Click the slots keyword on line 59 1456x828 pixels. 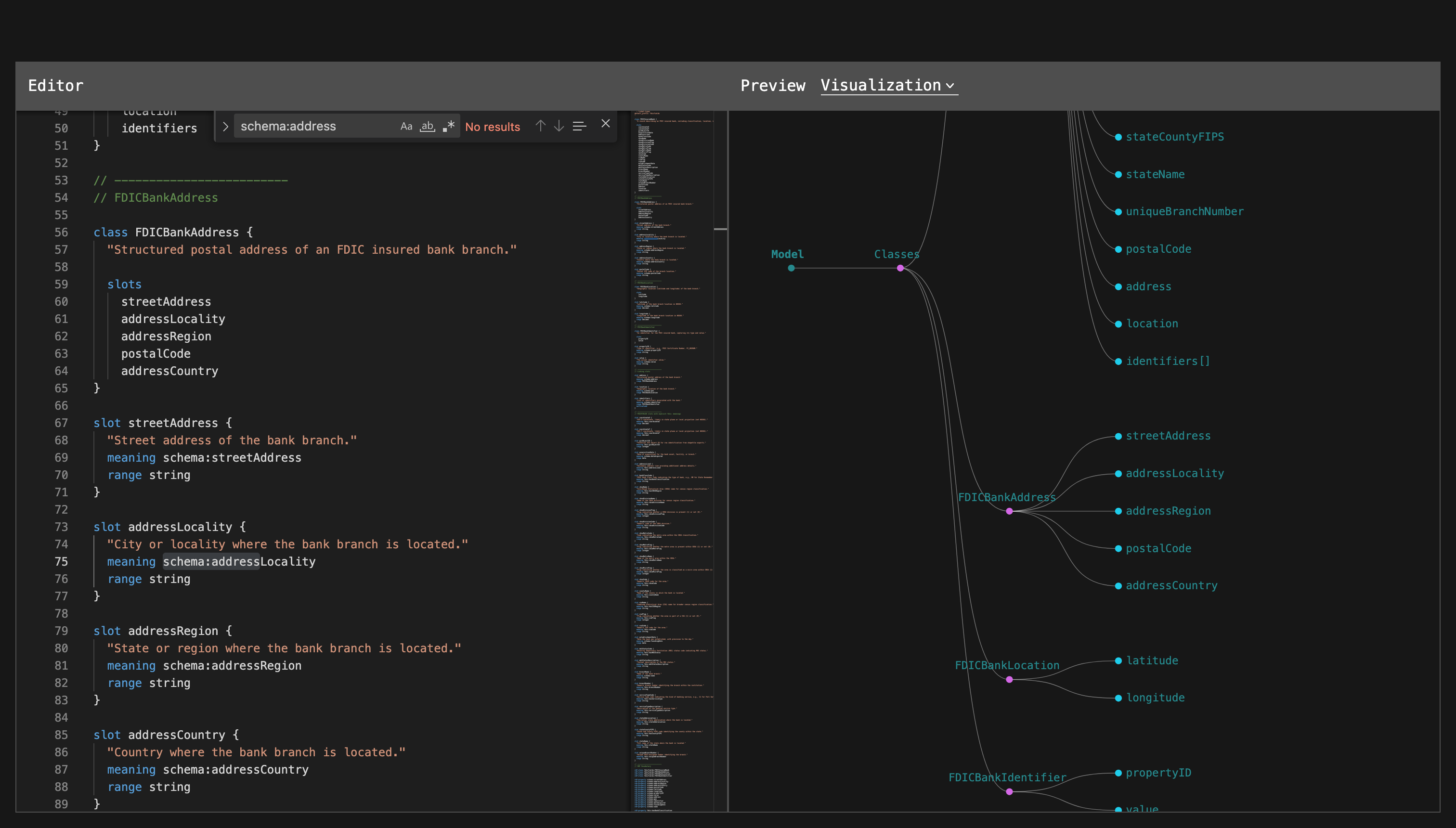125,285
